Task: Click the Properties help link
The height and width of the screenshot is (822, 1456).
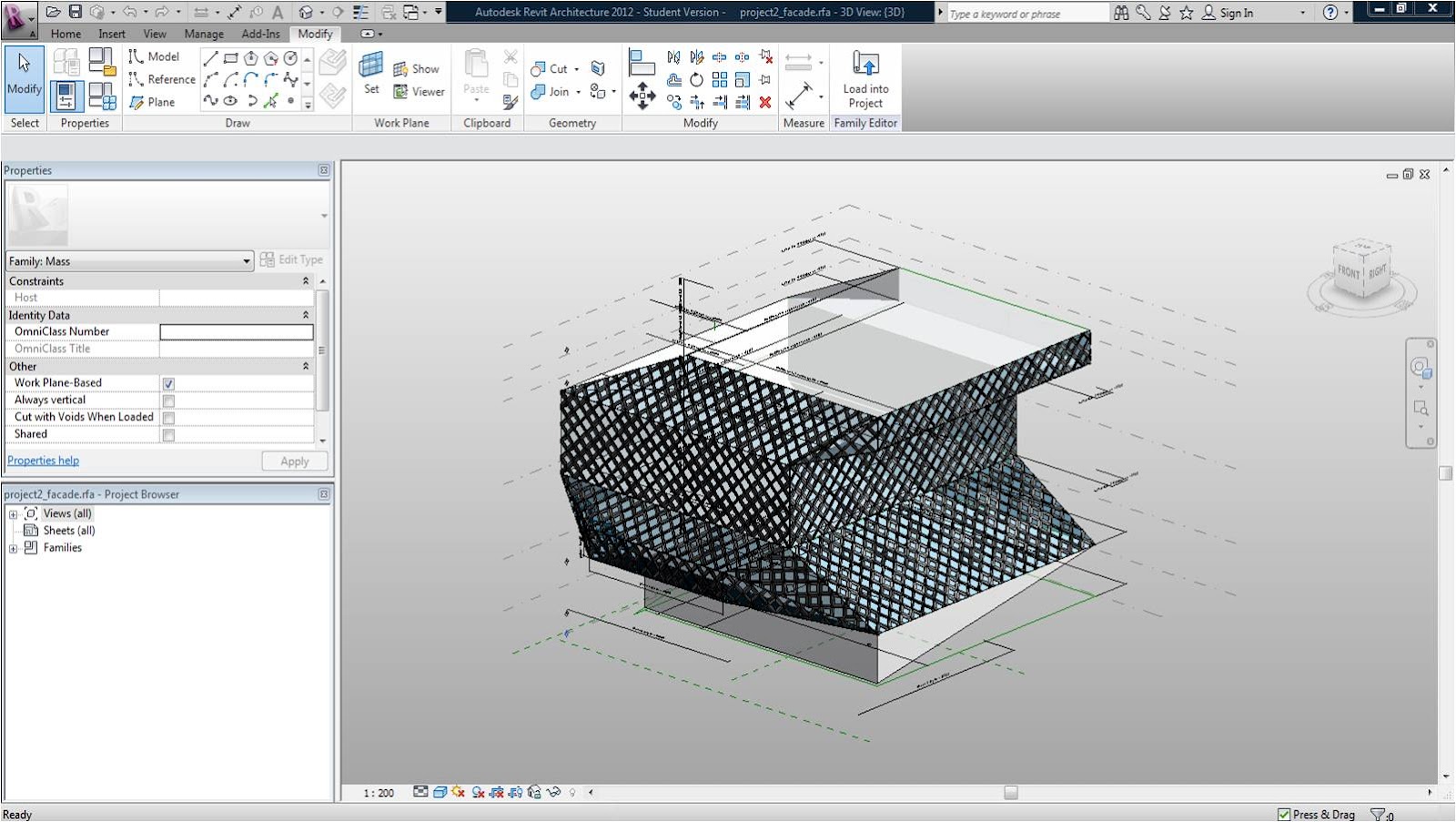Action: click(43, 461)
